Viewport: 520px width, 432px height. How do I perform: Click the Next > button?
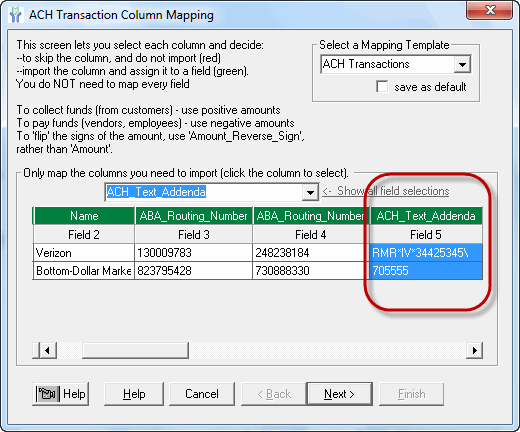[x=339, y=394]
